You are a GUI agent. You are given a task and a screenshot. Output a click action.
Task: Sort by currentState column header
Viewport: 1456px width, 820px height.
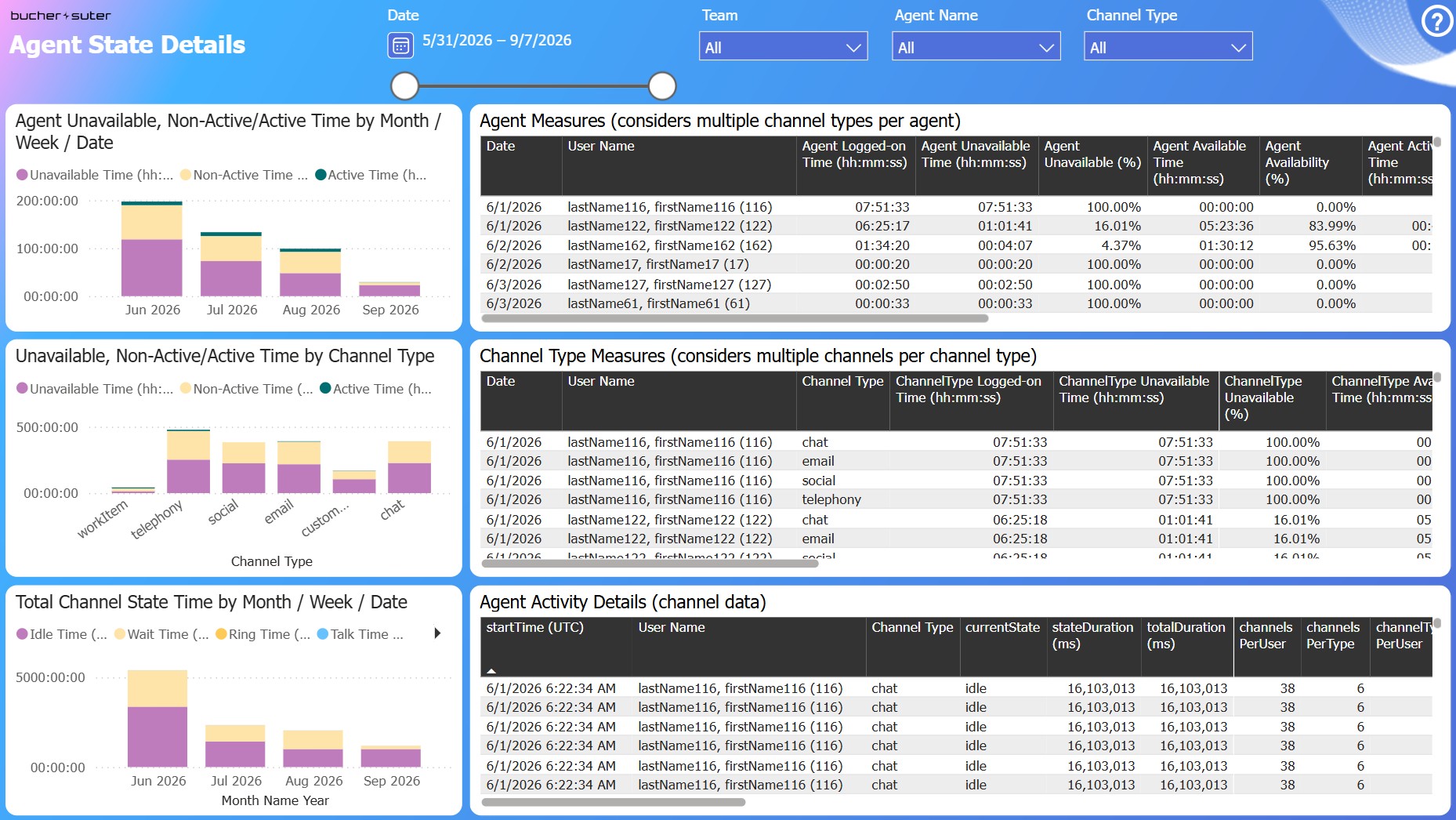[1002, 627]
